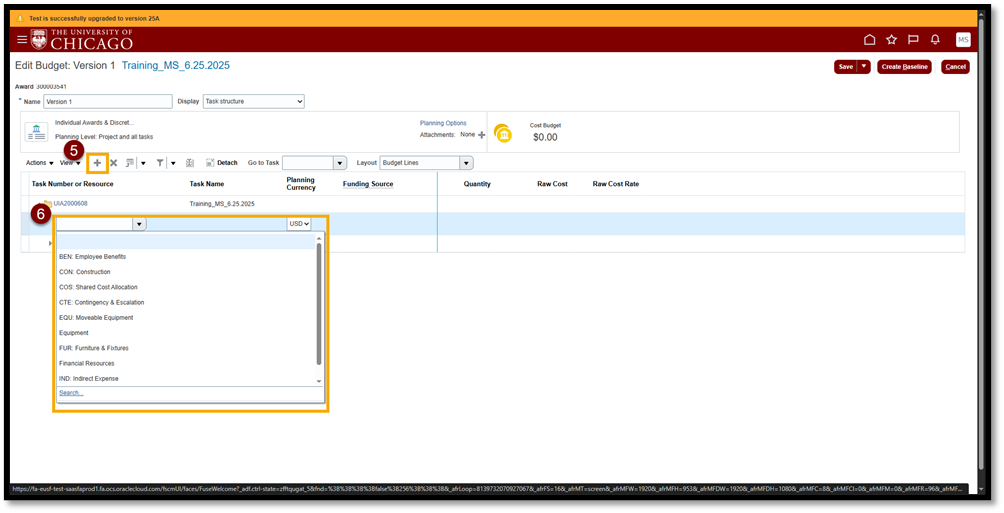Click the delete row X icon
Image resolution: width=1004 pixels, height=513 pixels.
click(113, 162)
